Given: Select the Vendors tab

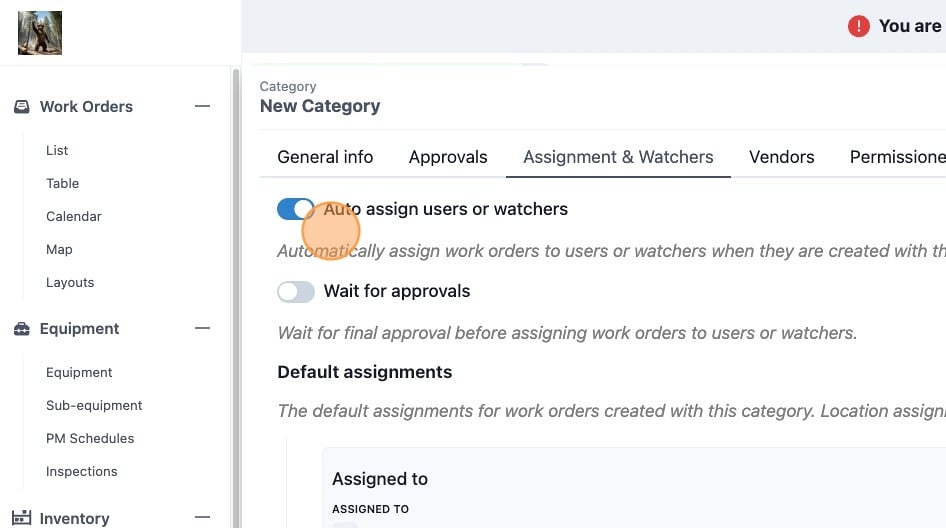Looking at the screenshot, I should pyautogui.click(x=781, y=157).
